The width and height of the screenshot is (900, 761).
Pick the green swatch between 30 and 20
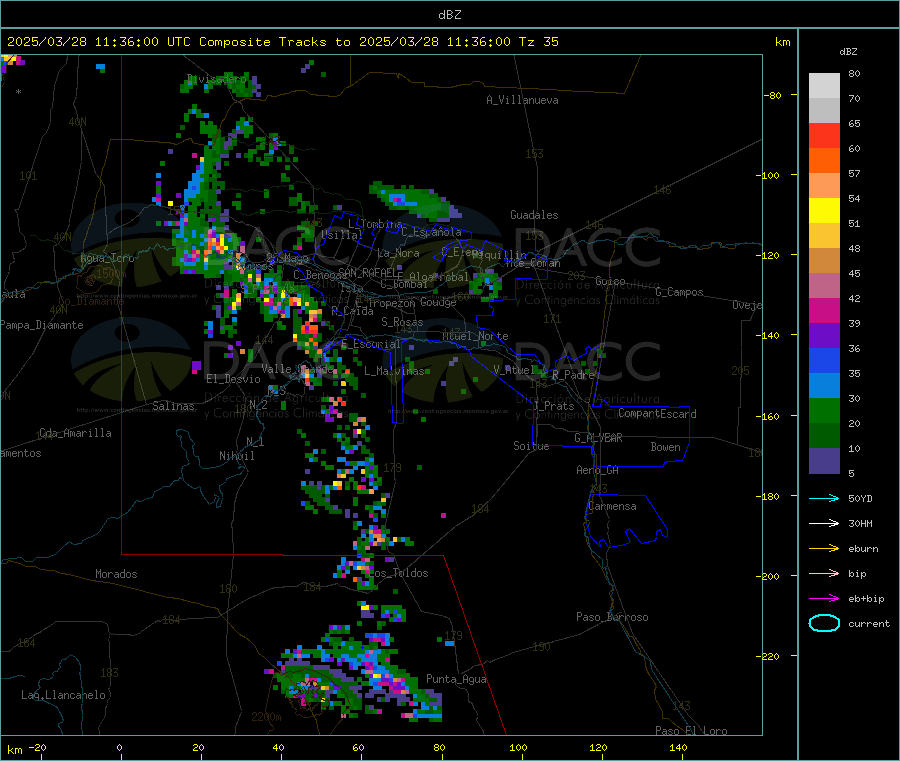(824, 411)
